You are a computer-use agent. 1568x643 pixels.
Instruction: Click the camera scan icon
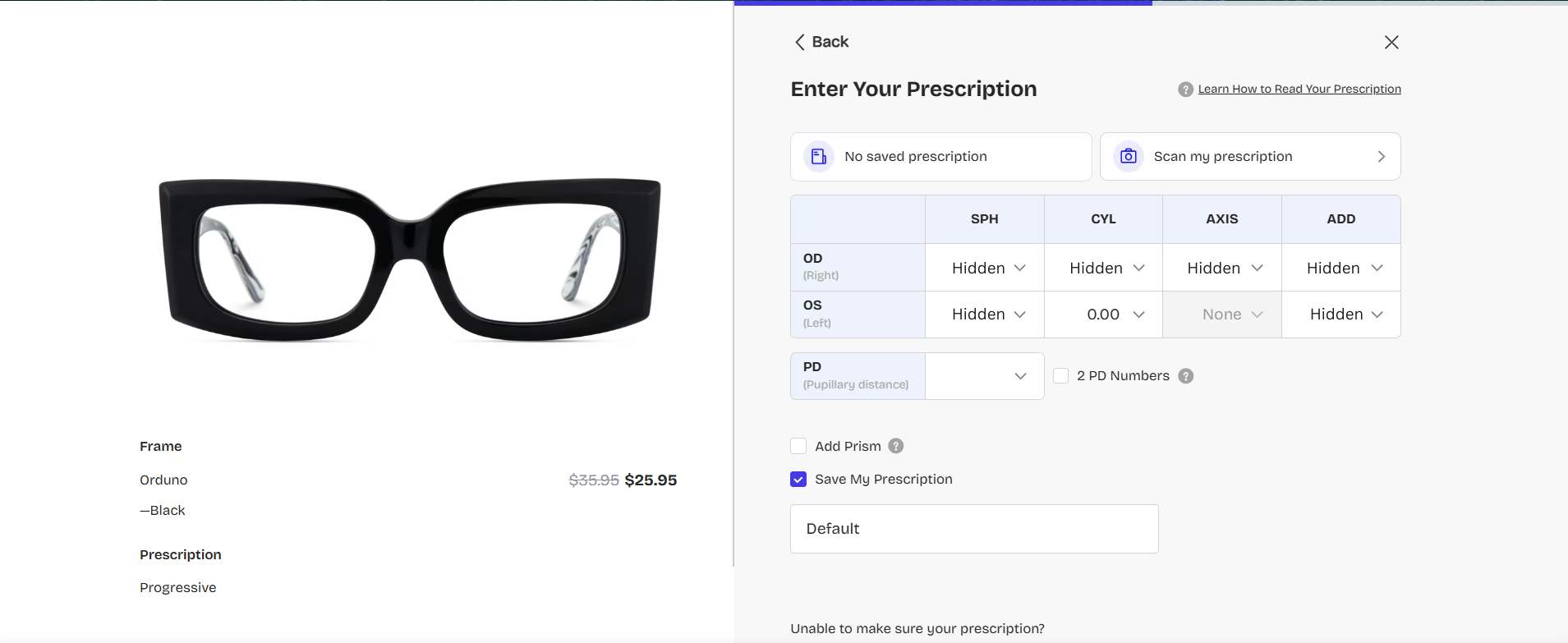tap(1129, 156)
